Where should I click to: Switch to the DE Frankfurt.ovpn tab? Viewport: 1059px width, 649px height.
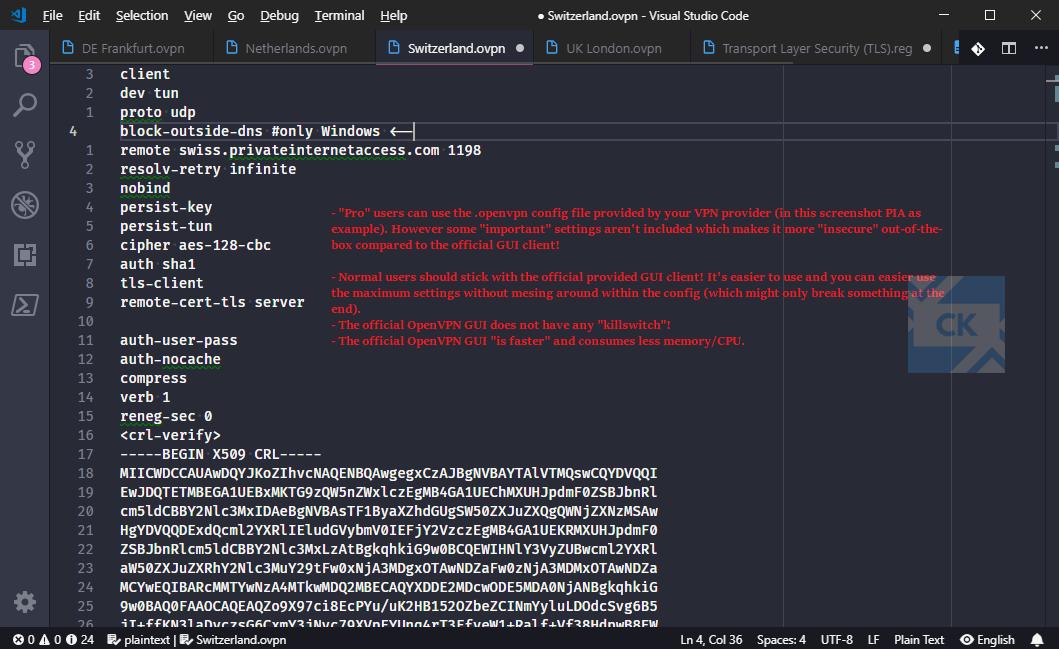click(131, 48)
